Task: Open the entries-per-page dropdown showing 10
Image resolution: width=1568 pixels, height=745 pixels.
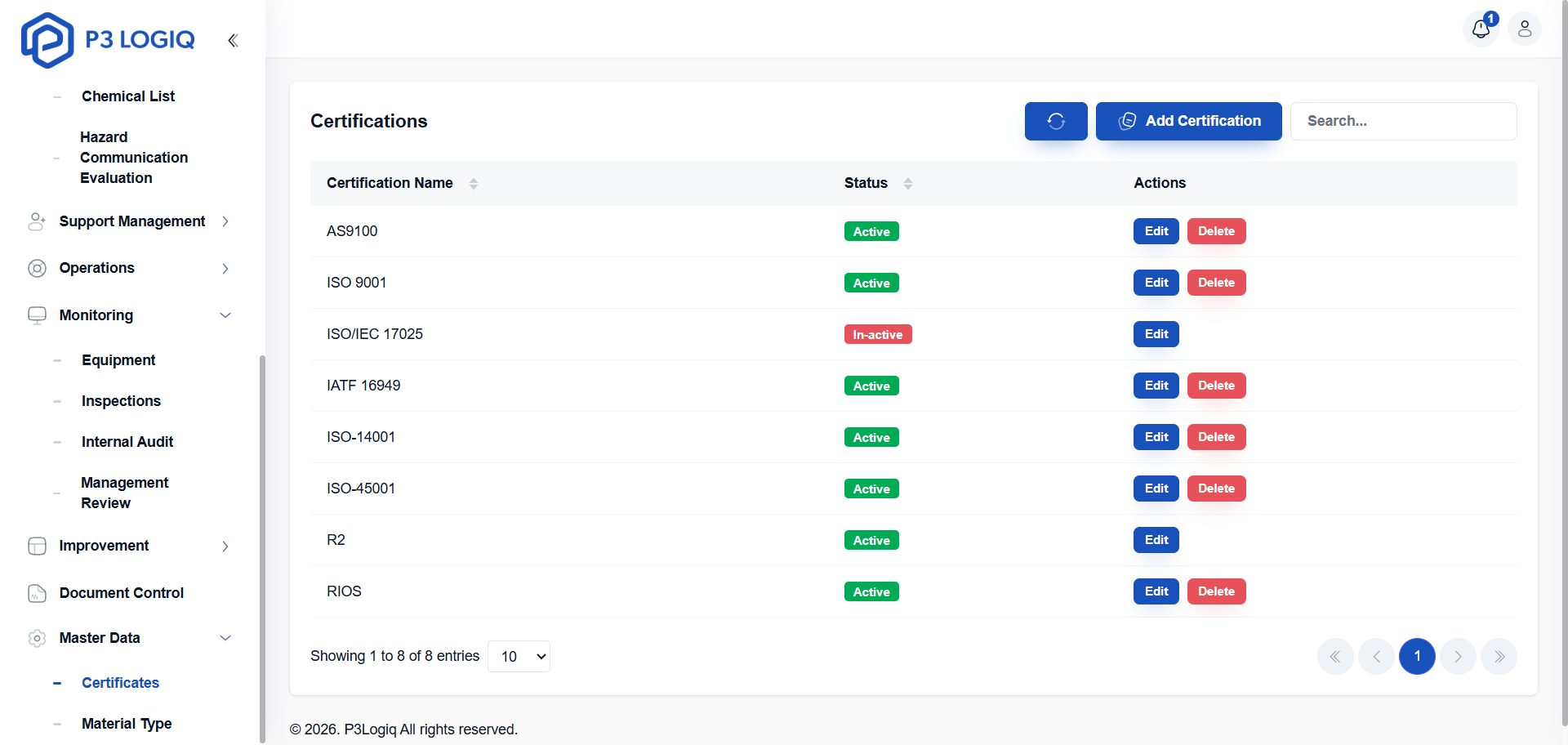Action: 518,656
